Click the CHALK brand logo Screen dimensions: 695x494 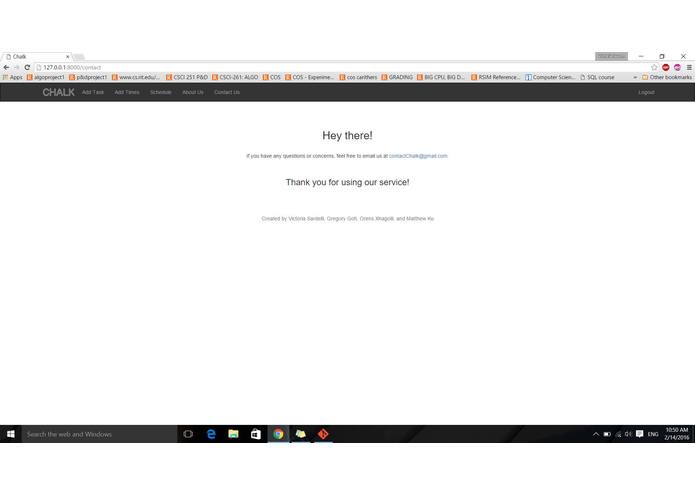[x=59, y=92]
